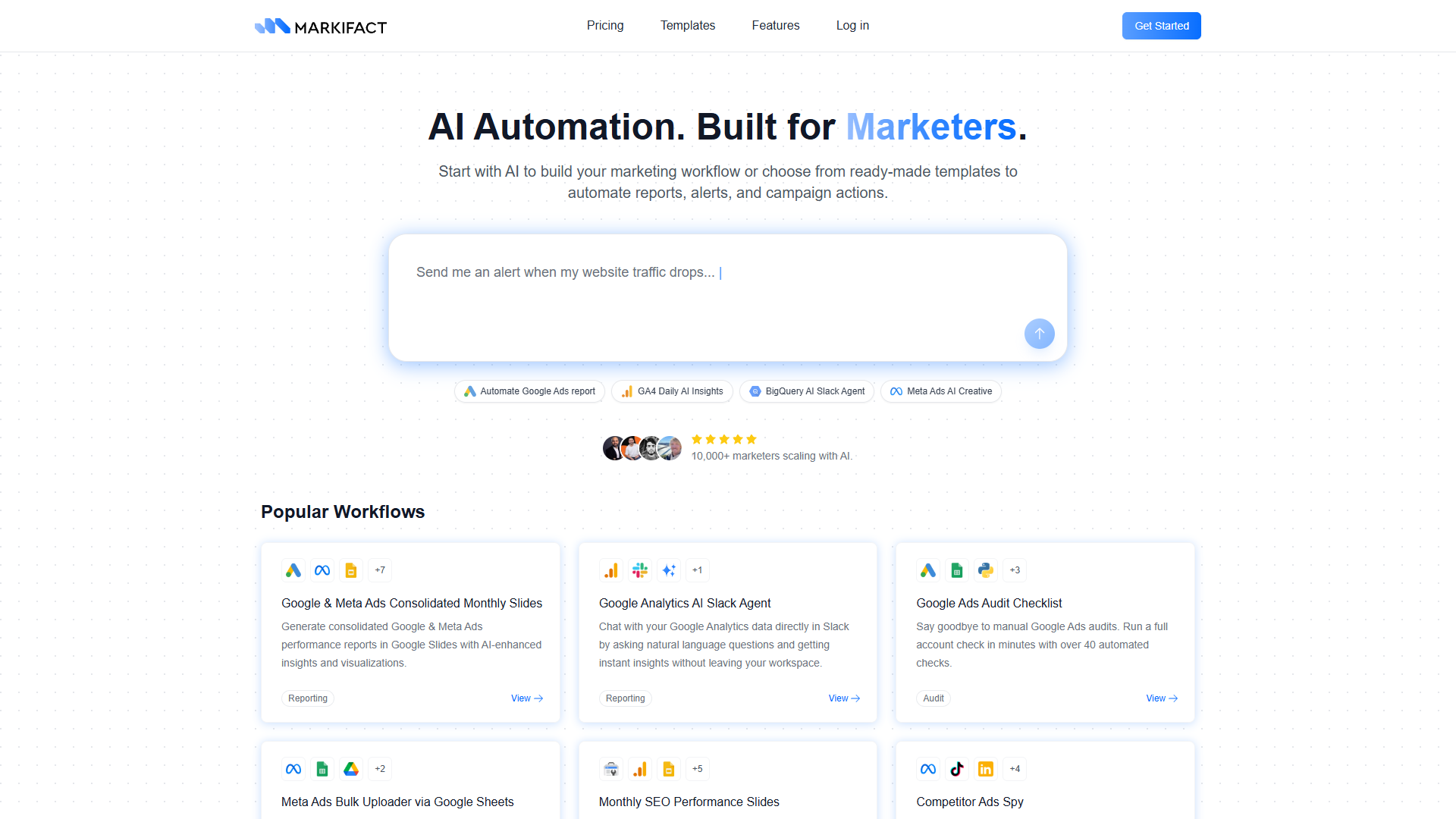Screen dimensions: 1456x819
Task: Click LinkedIn icon in Competitor Ads Spy card
Action: [986, 769]
